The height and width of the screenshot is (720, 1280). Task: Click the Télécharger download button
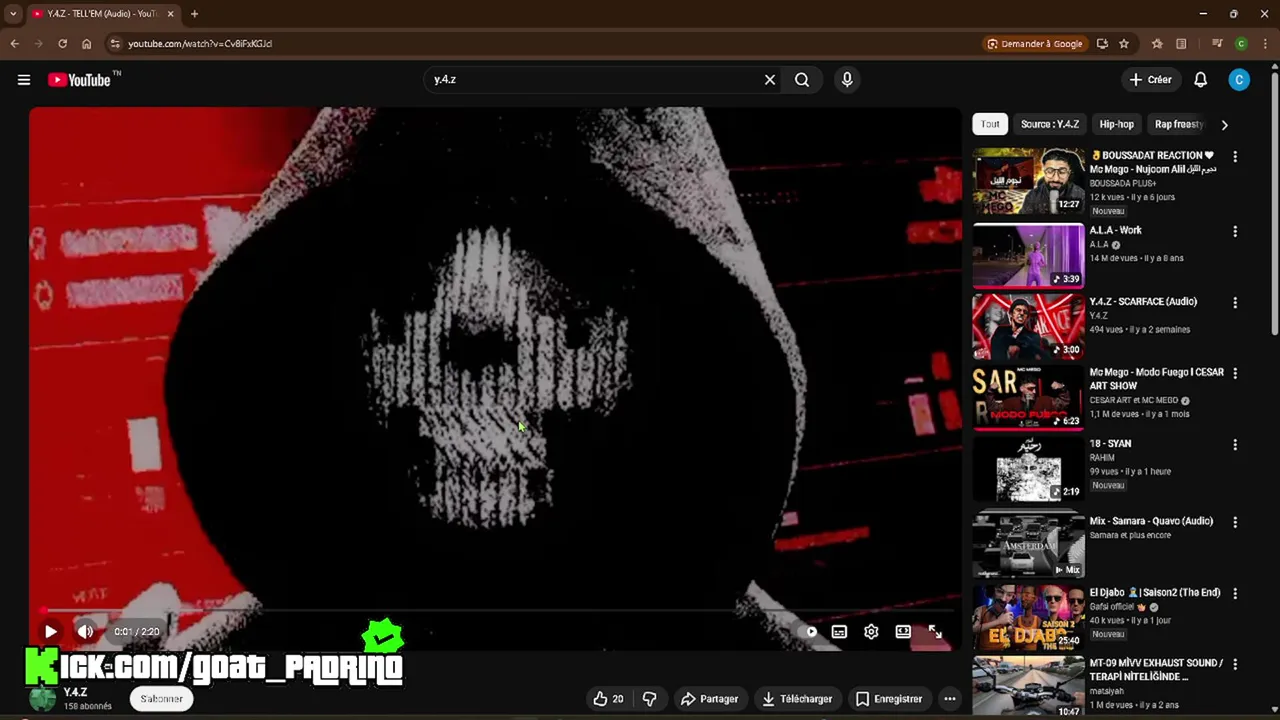tap(797, 699)
